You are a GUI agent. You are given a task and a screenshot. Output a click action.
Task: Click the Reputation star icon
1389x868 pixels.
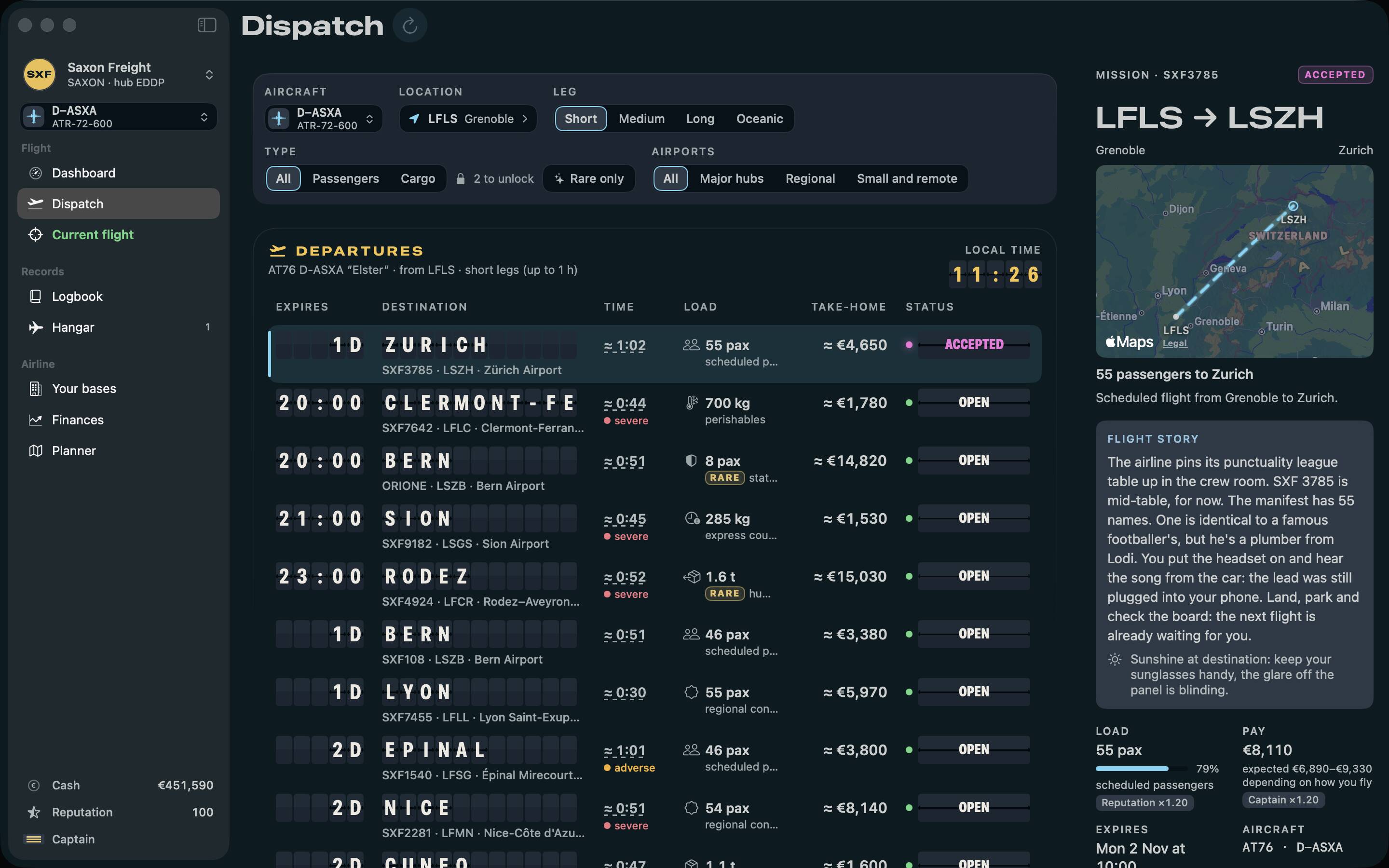[x=34, y=813]
